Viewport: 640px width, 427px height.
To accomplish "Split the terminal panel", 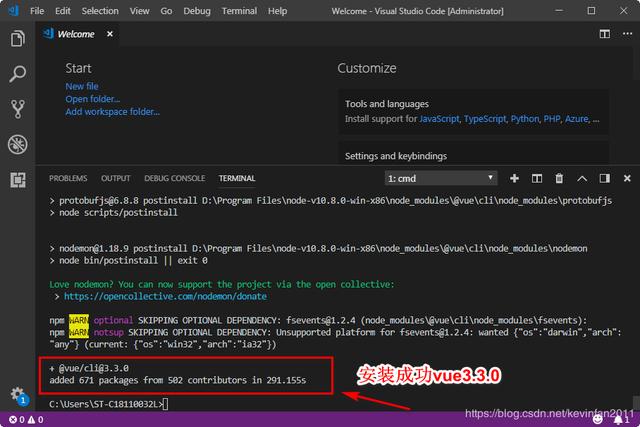I will coord(537,178).
